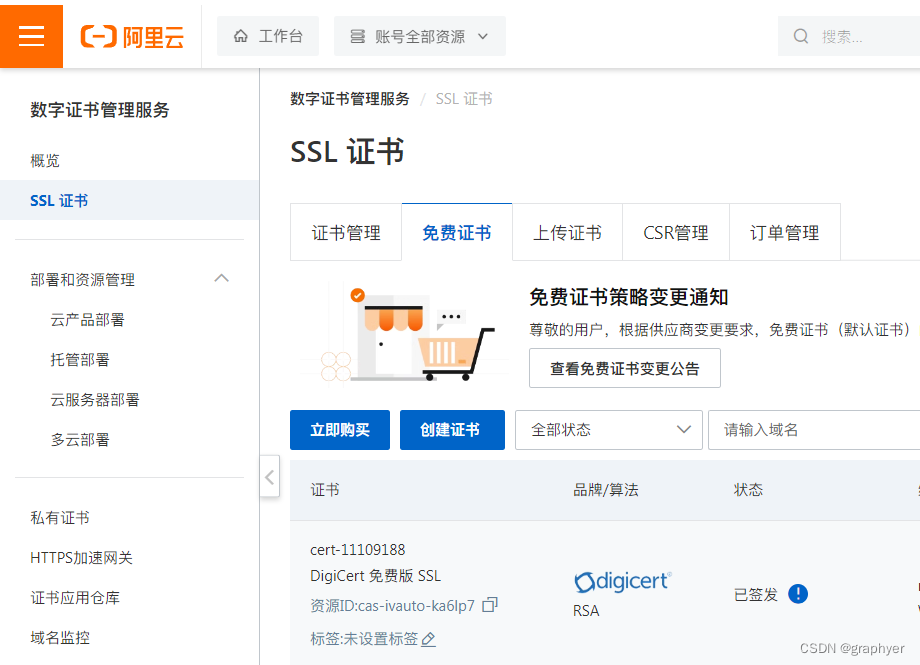Image resolution: width=920 pixels, height=665 pixels.
Task: Click the 免费证书策略变更通知 heading
Action: tap(628, 297)
